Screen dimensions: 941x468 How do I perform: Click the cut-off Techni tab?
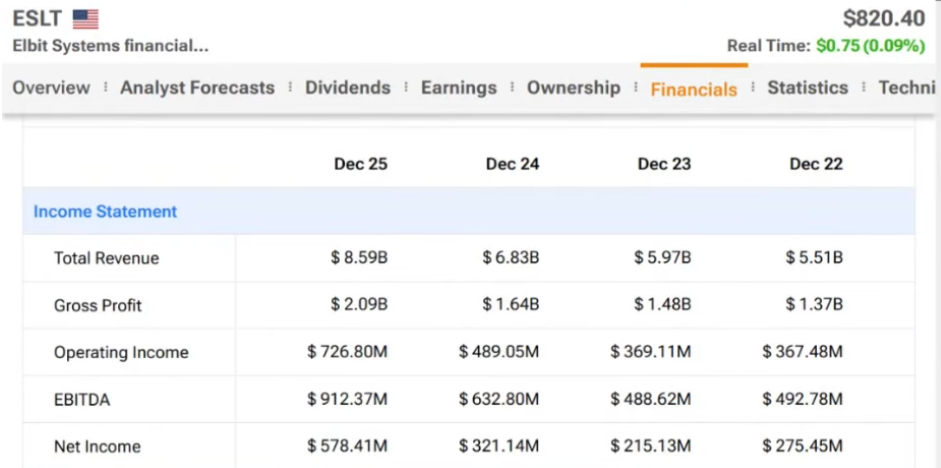point(907,88)
